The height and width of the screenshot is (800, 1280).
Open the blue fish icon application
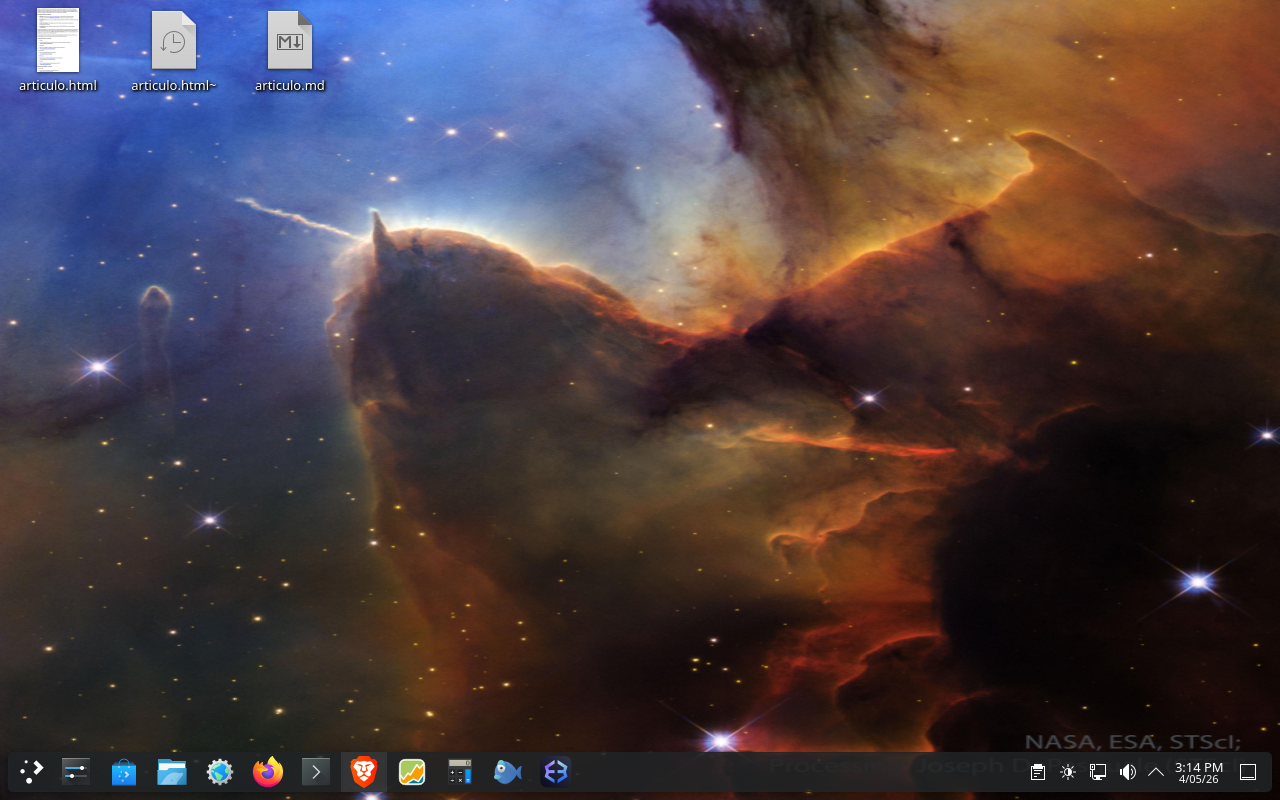[508, 772]
